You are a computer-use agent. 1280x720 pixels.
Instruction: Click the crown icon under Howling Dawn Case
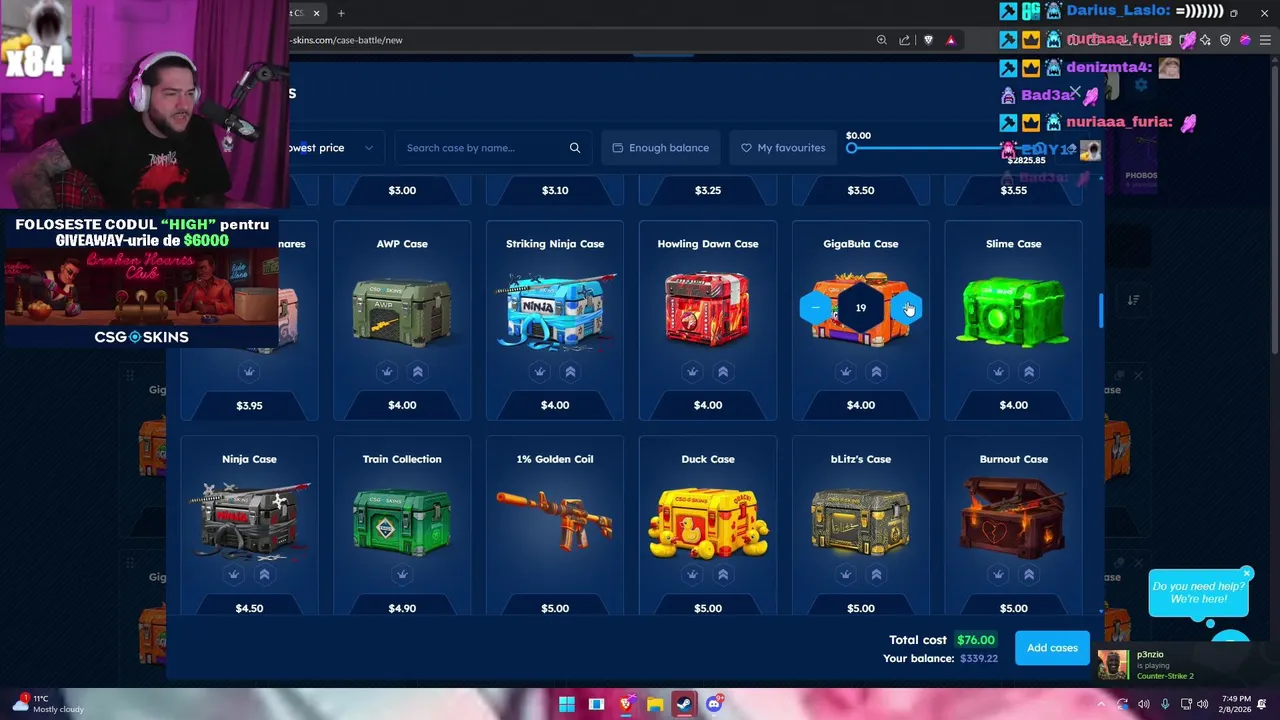click(x=692, y=372)
